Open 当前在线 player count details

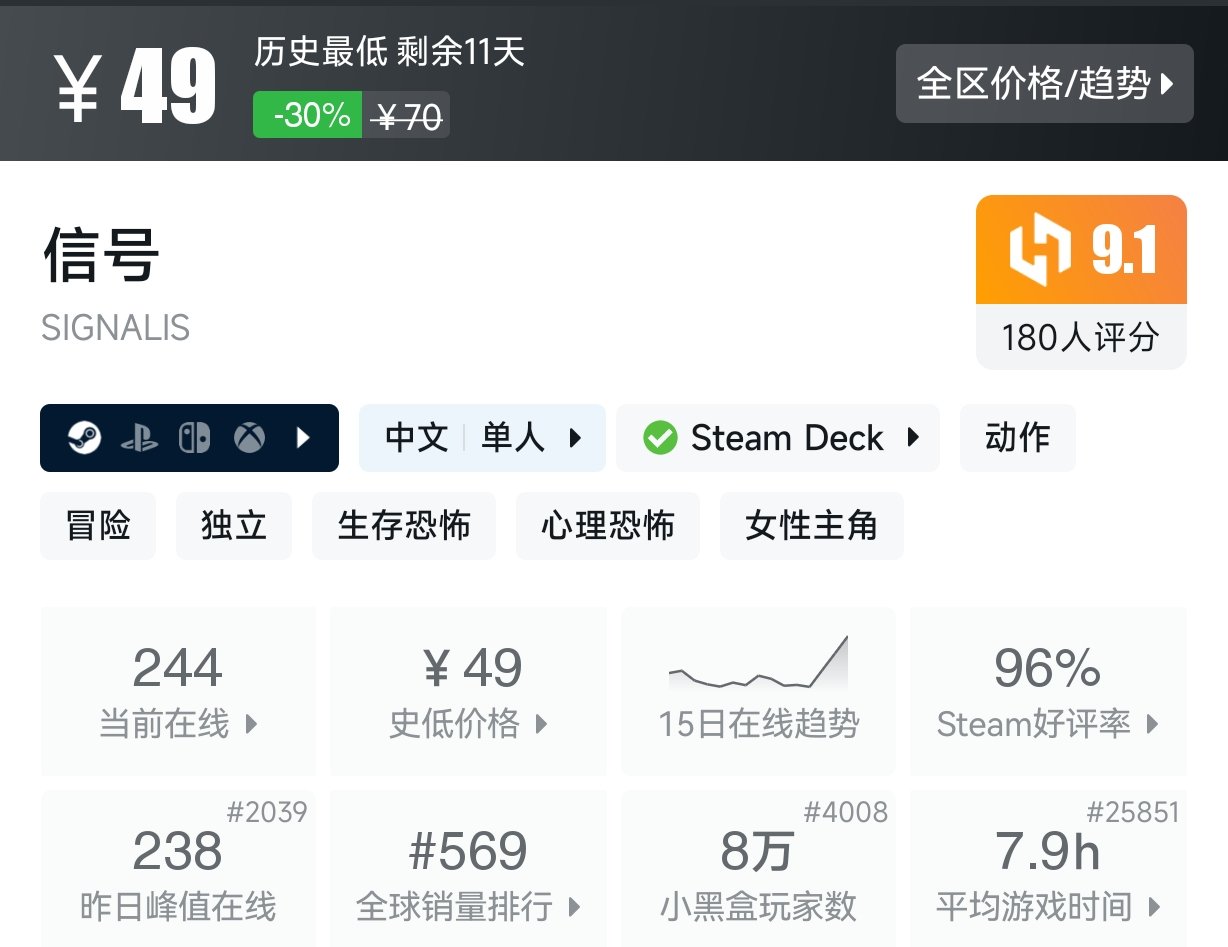(x=178, y=690)
